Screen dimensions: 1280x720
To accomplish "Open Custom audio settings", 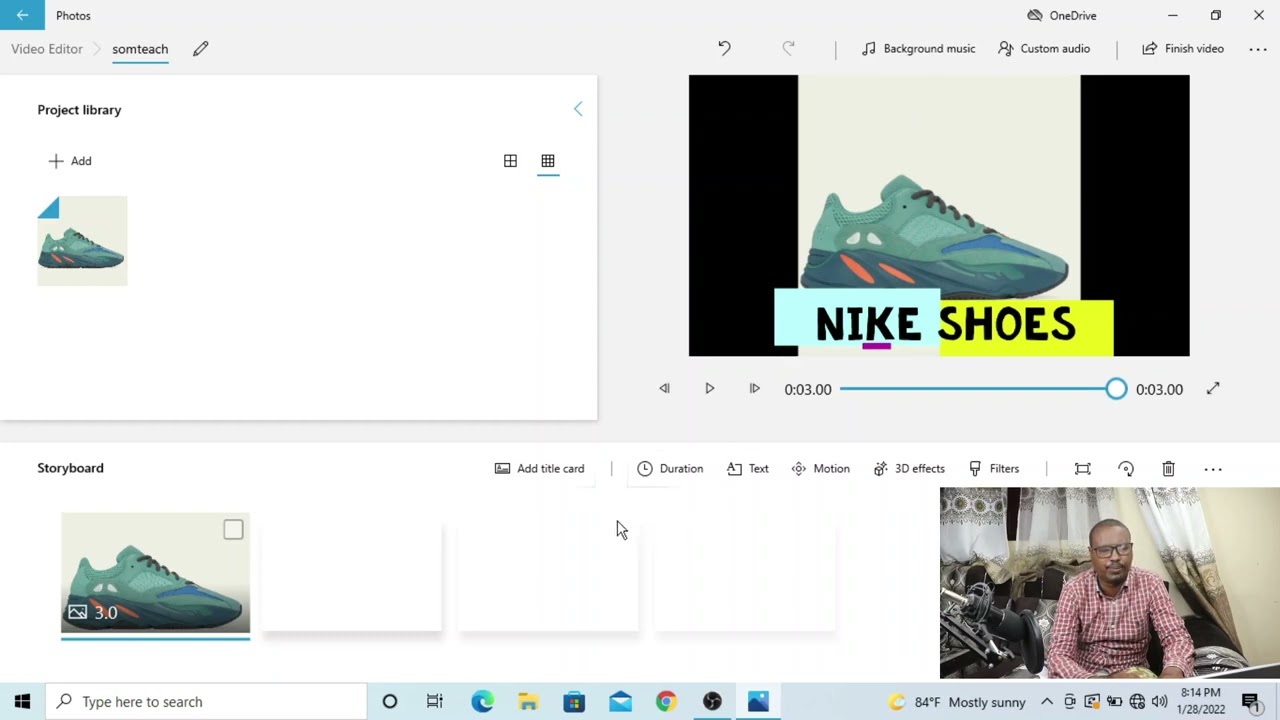I will click(x=1044, y=49).
